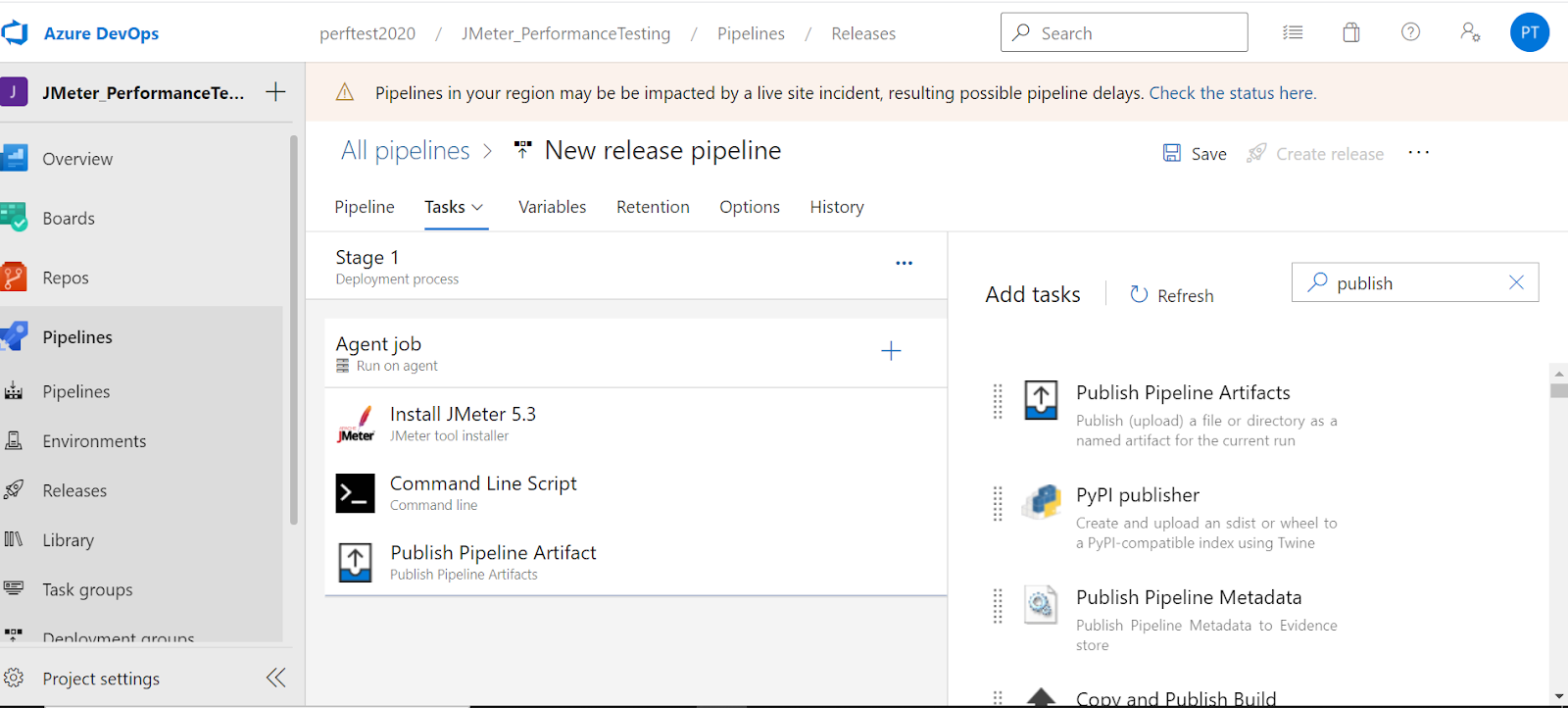Open the Pipelines breadcrumb in header
This screenshot has height=708, width=1568.
[751, 33]
